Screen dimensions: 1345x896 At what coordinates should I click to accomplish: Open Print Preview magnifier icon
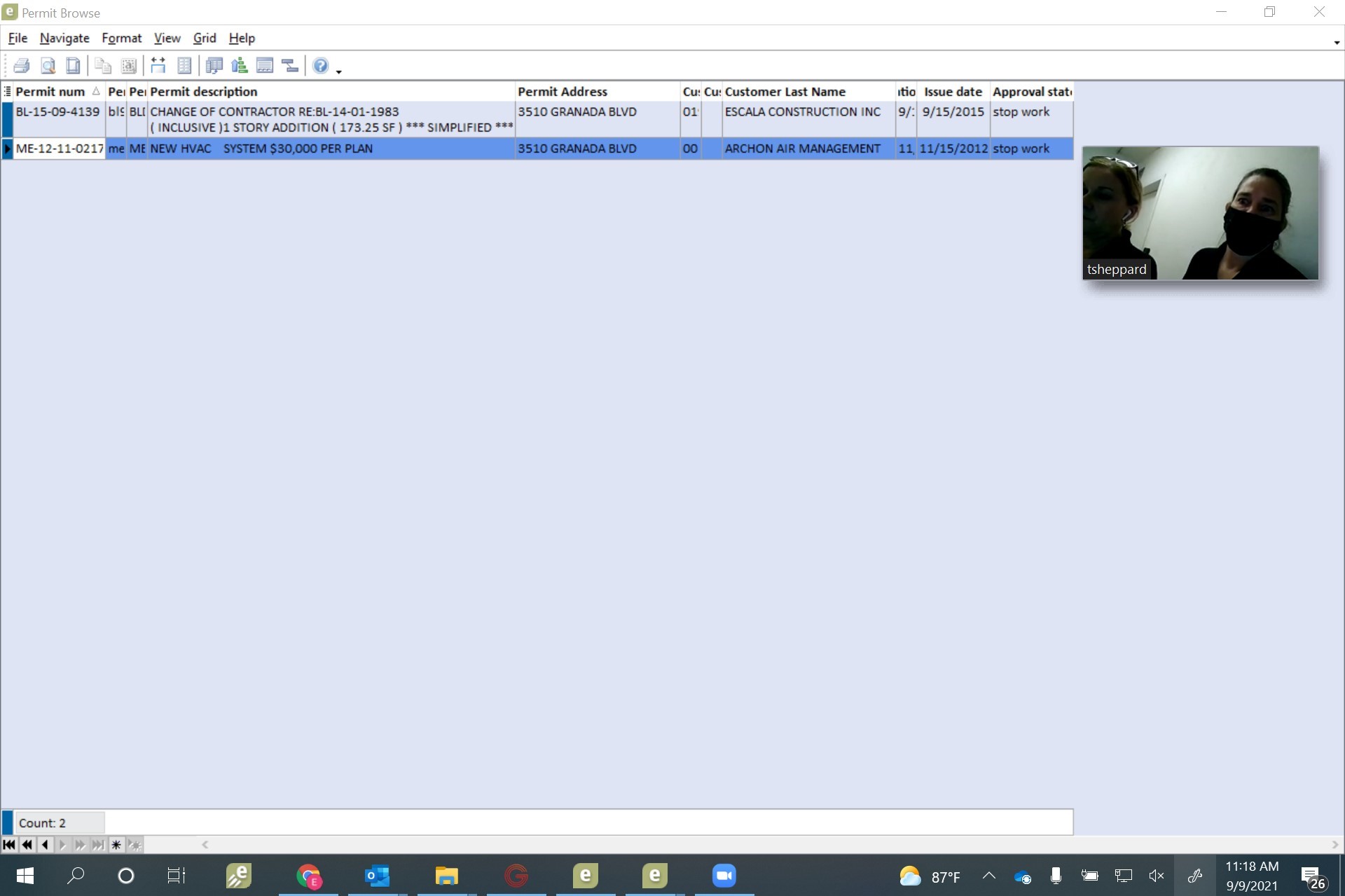(x=48, y=66)
